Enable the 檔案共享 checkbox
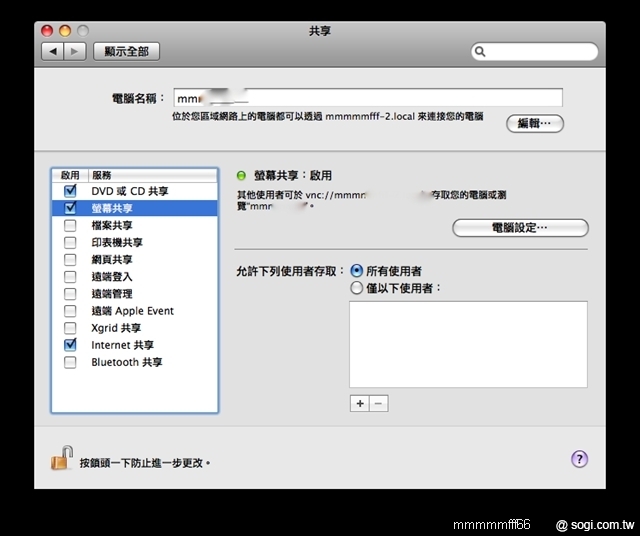640x536 pixels. pos(70,226)
